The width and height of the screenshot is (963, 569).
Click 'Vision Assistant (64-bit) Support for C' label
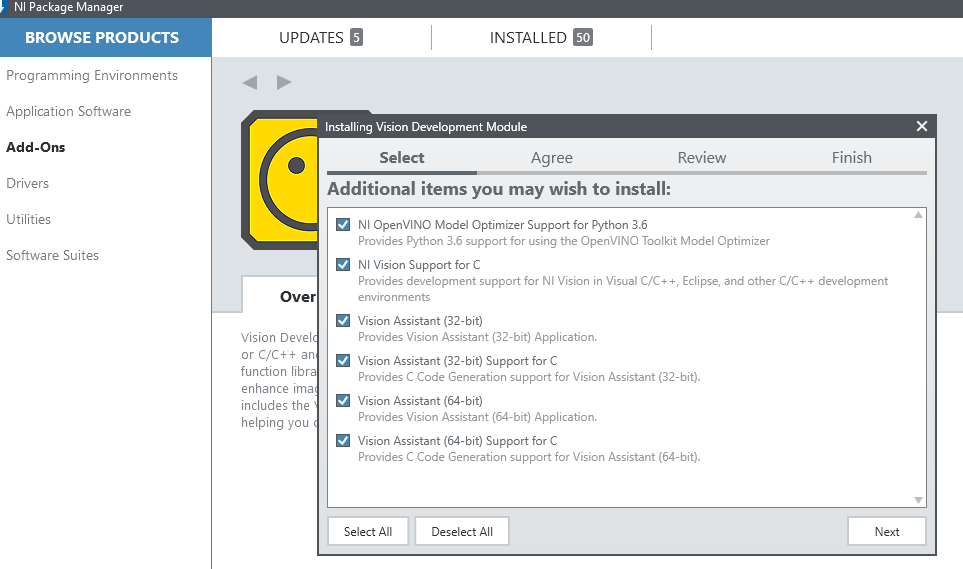pyautogui.click(x=458, y=441)
